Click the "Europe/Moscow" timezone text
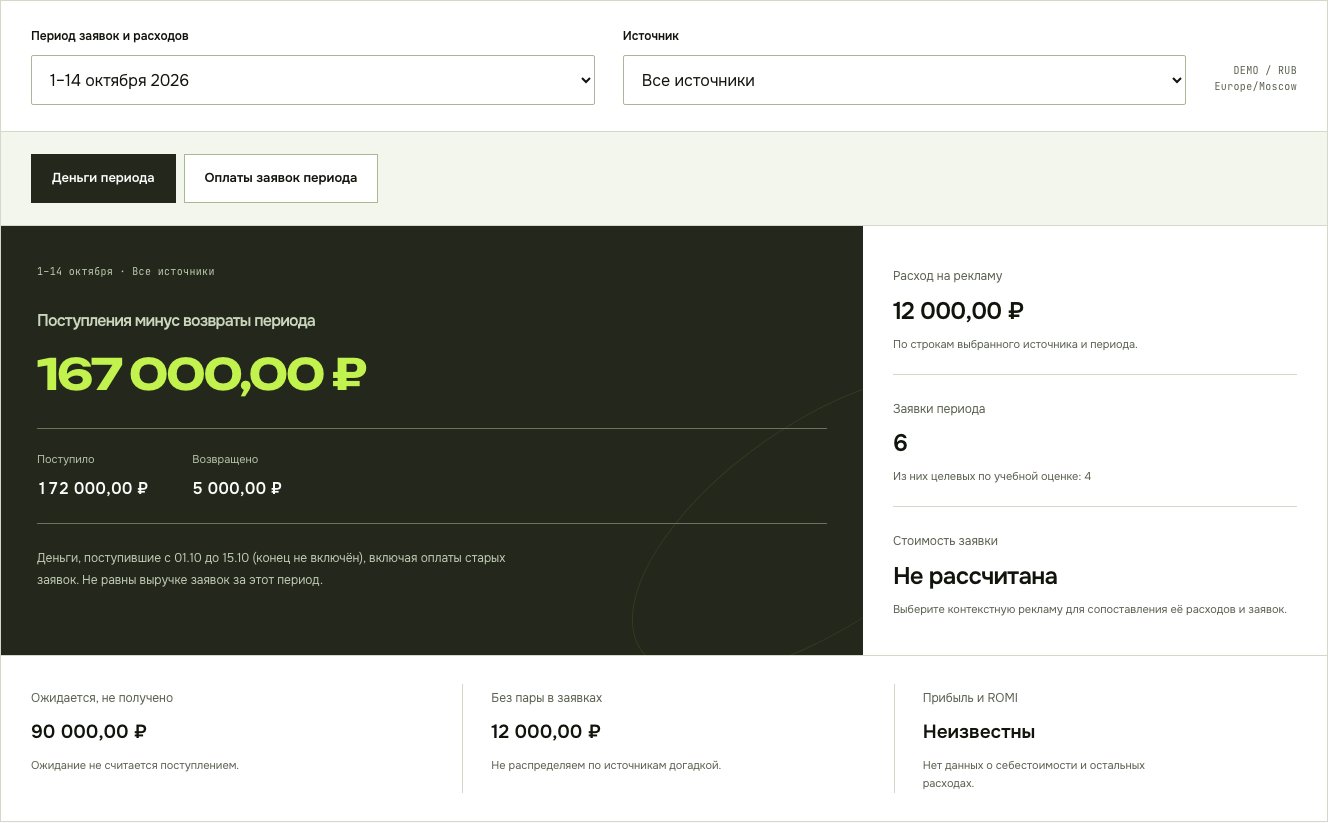 (x=1256, y=86)
